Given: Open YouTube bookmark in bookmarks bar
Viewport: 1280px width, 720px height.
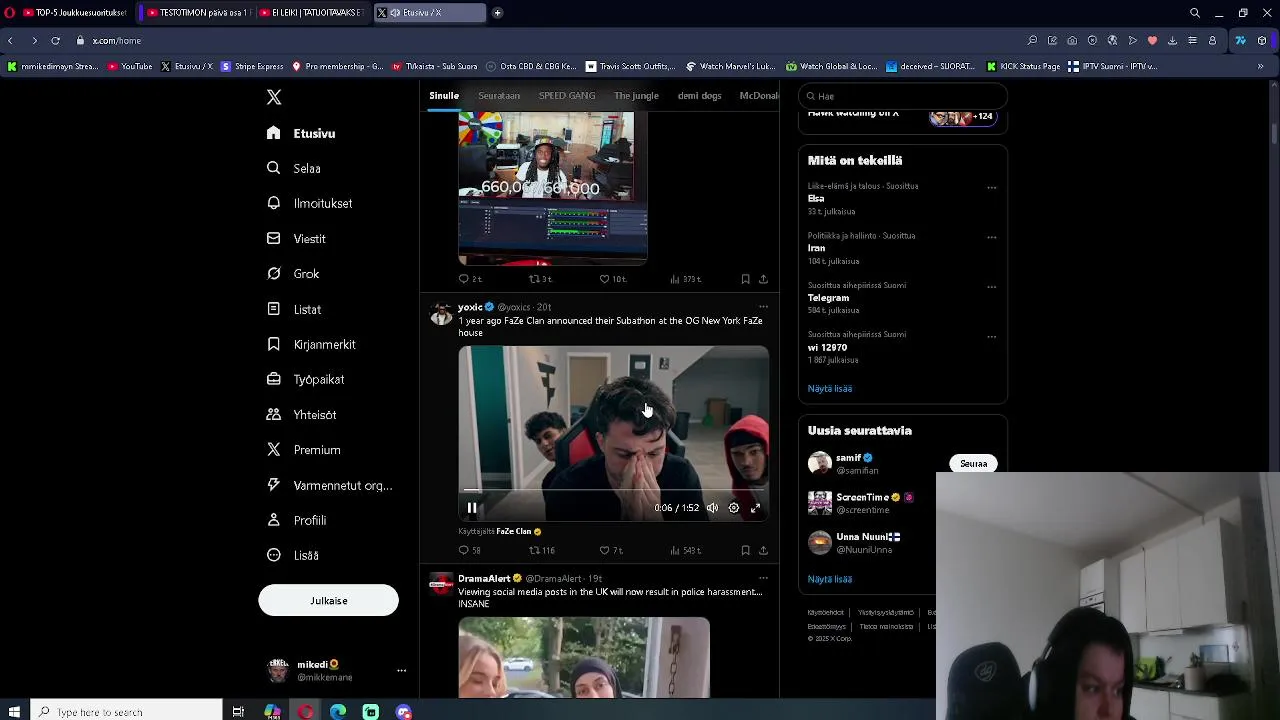Looking at the screenshot, I should point(130,66).
